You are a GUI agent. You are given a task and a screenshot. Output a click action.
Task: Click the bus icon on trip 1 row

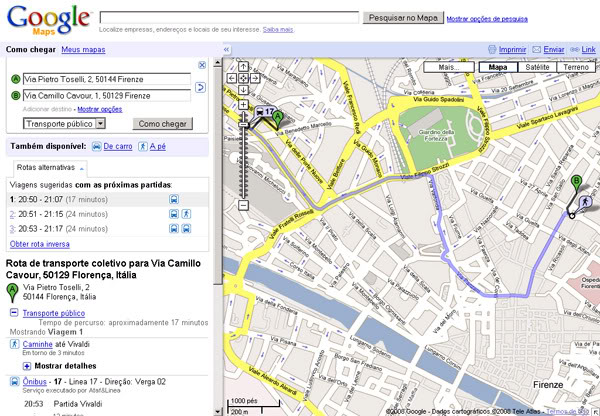pyautogui.click(x=174, y=199)
